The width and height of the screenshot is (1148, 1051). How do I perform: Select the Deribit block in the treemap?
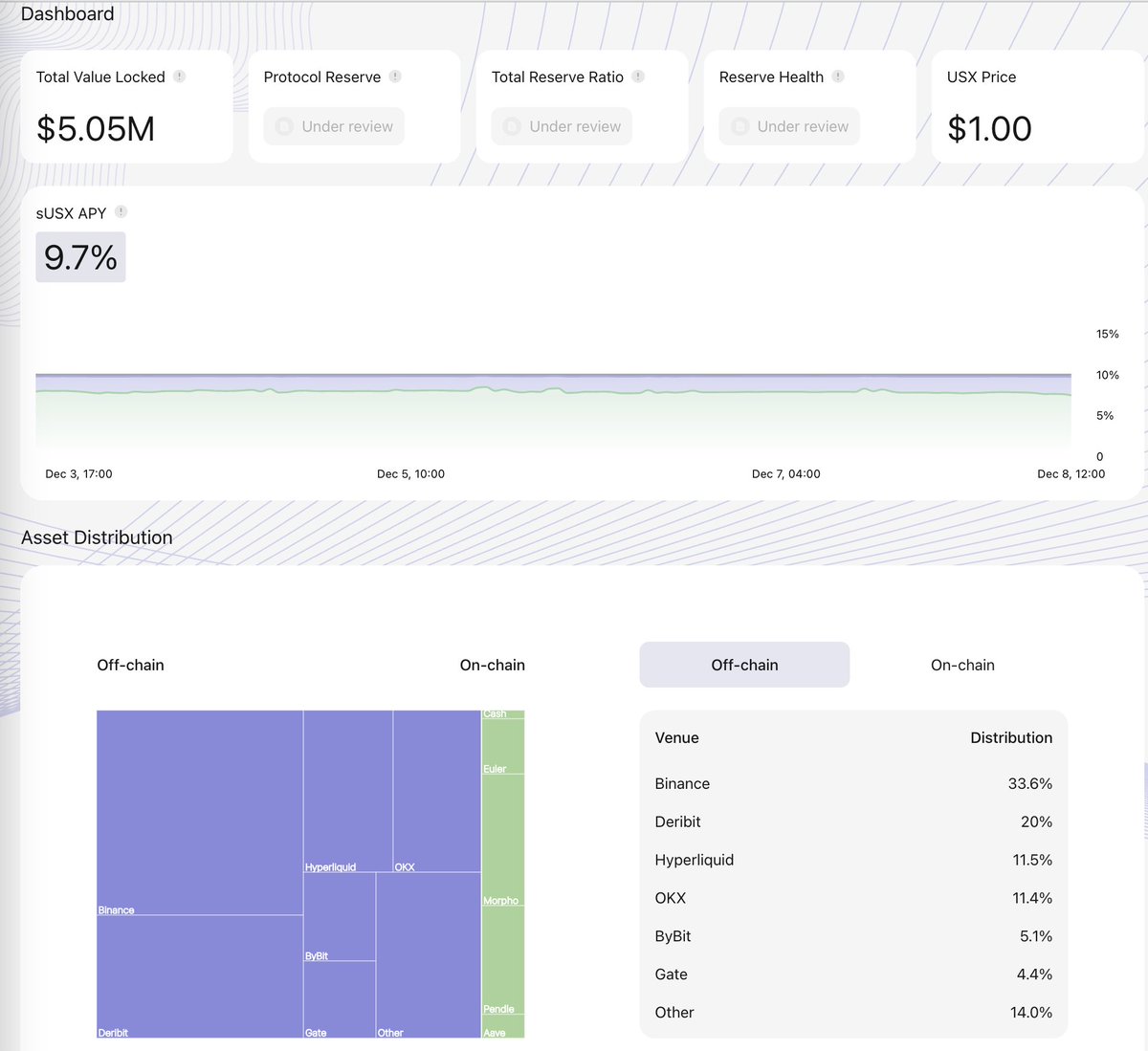pyautogui.click(x=200, y=976)
